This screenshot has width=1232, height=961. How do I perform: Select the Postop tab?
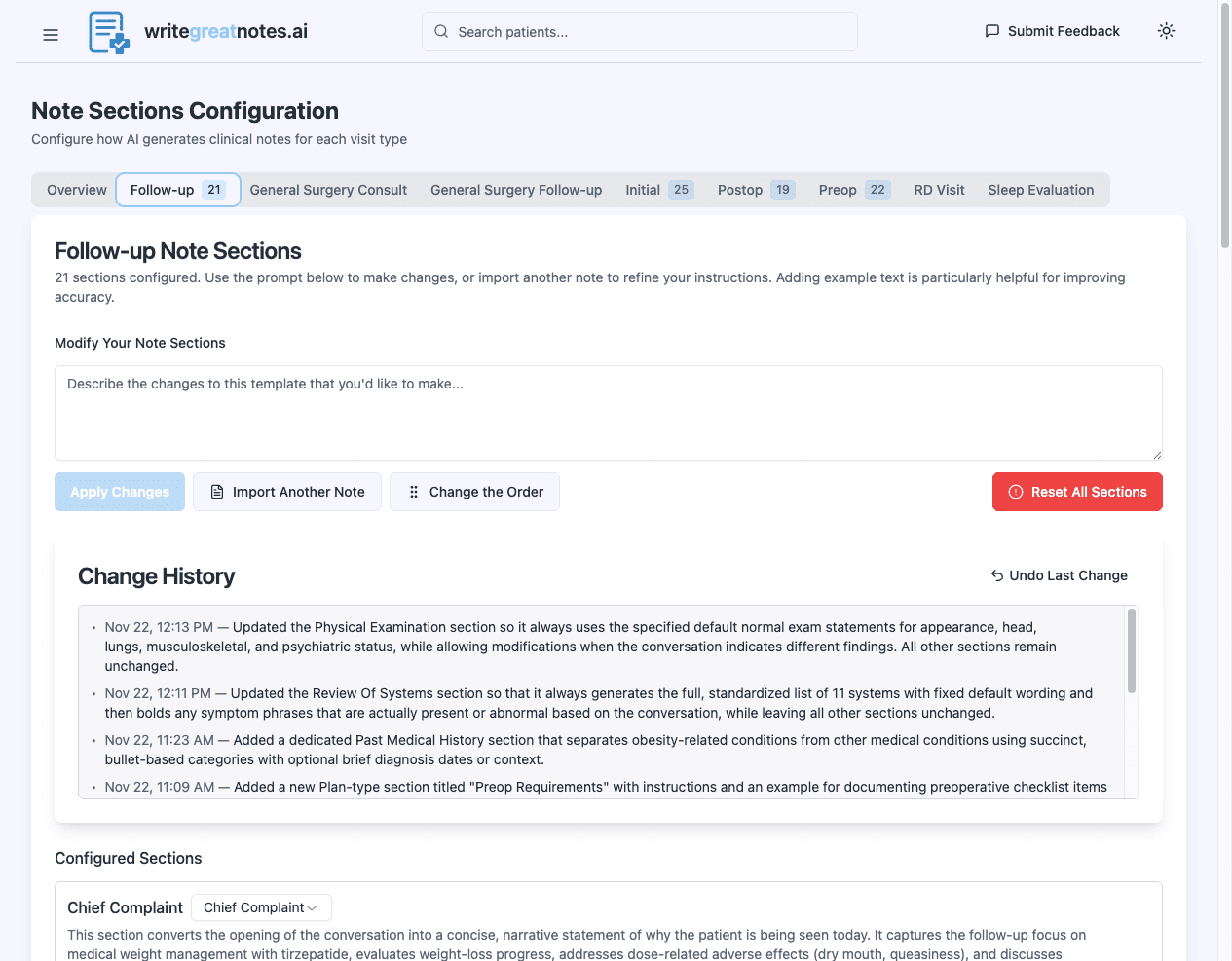pos(756,190)
